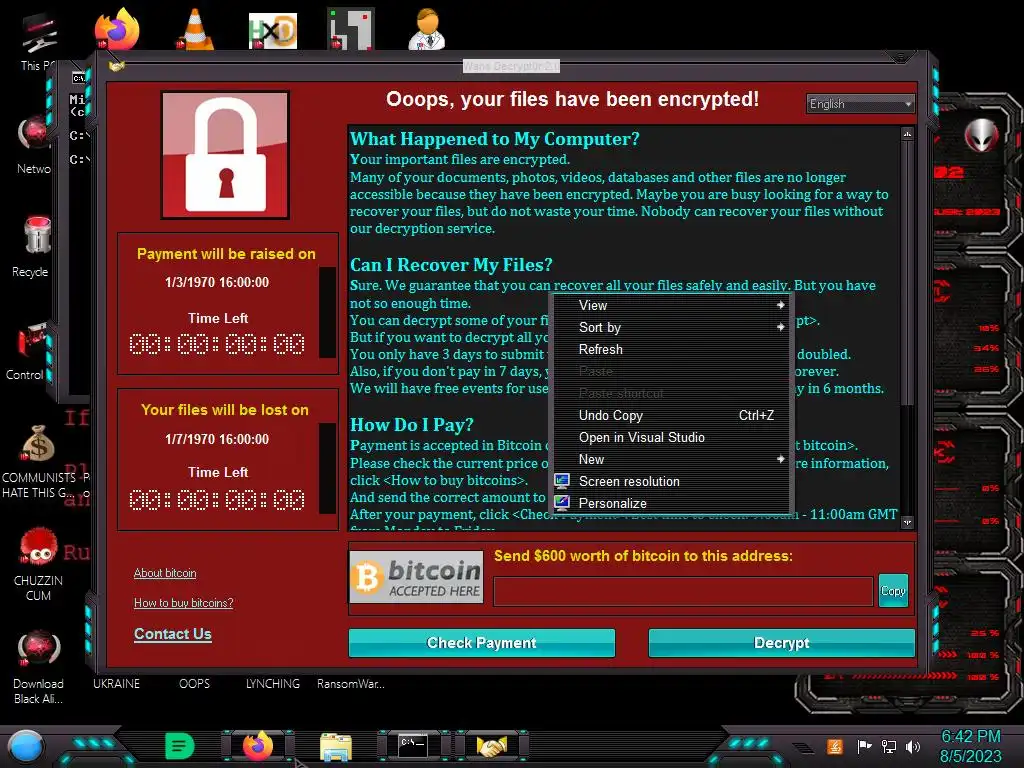This screenshot has height=768, width=1024.
Task: Open the doctor figure desktop icon
Action: click(428, 29)
